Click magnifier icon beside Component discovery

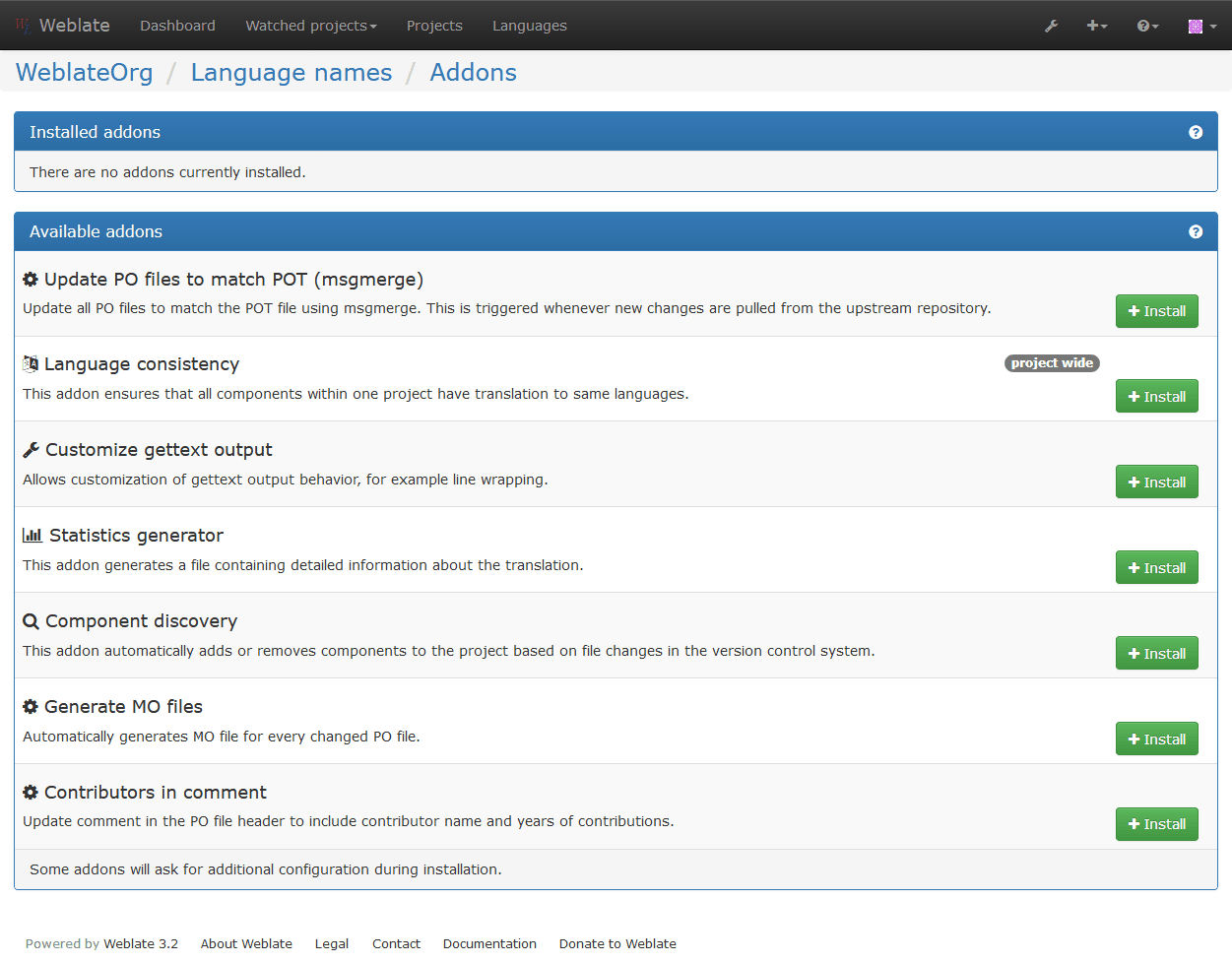[x=31, y=621]
